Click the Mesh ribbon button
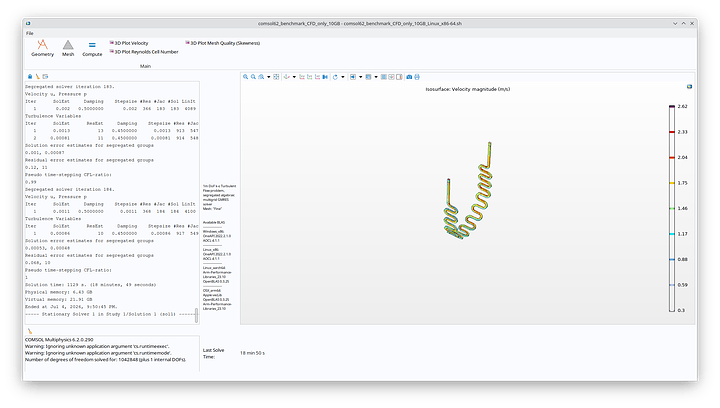This screenshot has height=408, width=720. click(x=68, y=48)
